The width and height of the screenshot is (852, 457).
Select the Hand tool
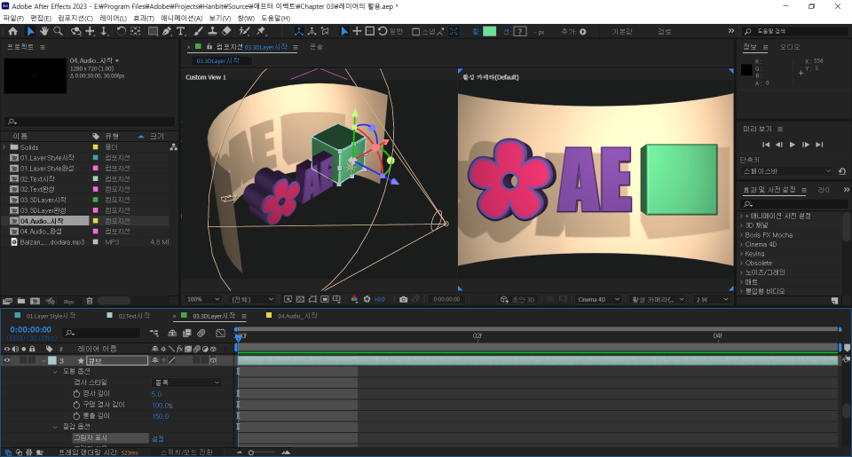[x=44, y=32]
